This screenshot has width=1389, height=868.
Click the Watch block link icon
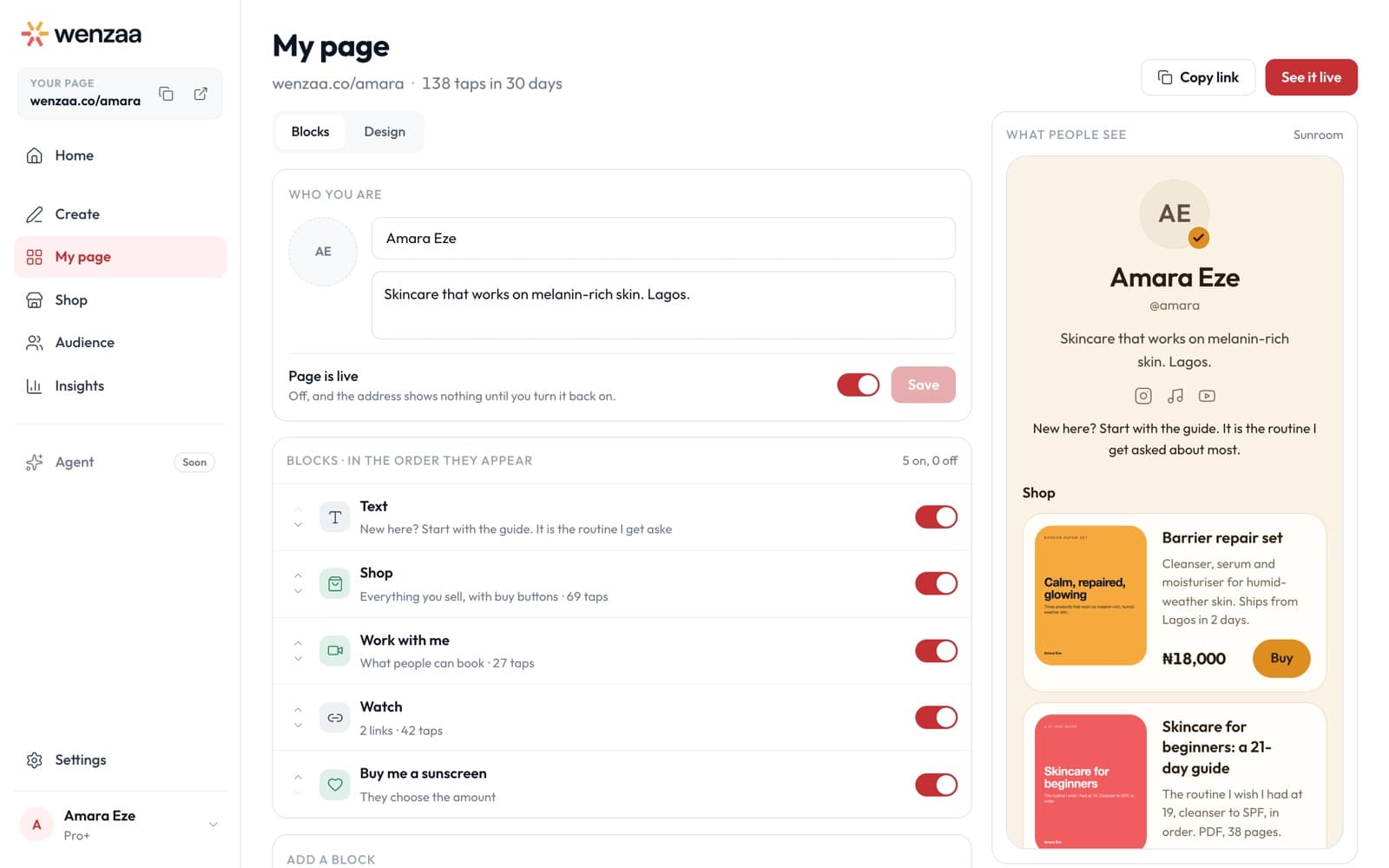click(x=335, y=718)
